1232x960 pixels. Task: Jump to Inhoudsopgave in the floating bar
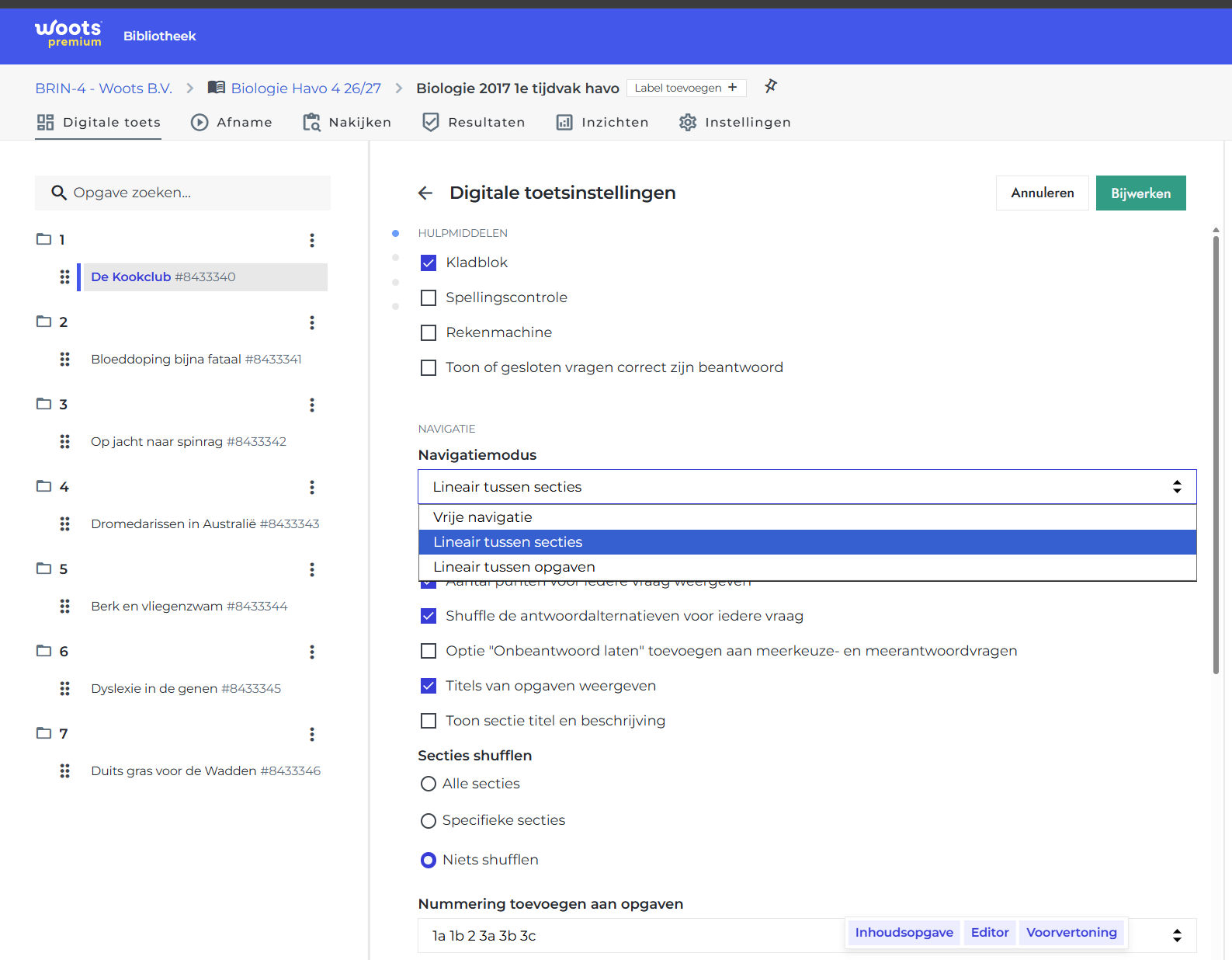coord(904,933)
